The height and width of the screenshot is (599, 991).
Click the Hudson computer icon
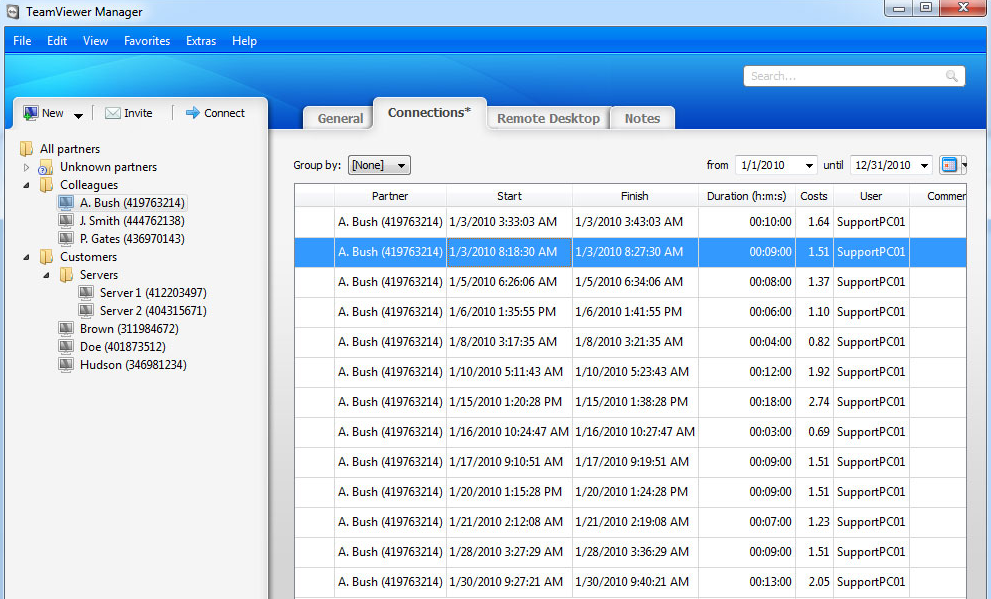click(66, 365)
